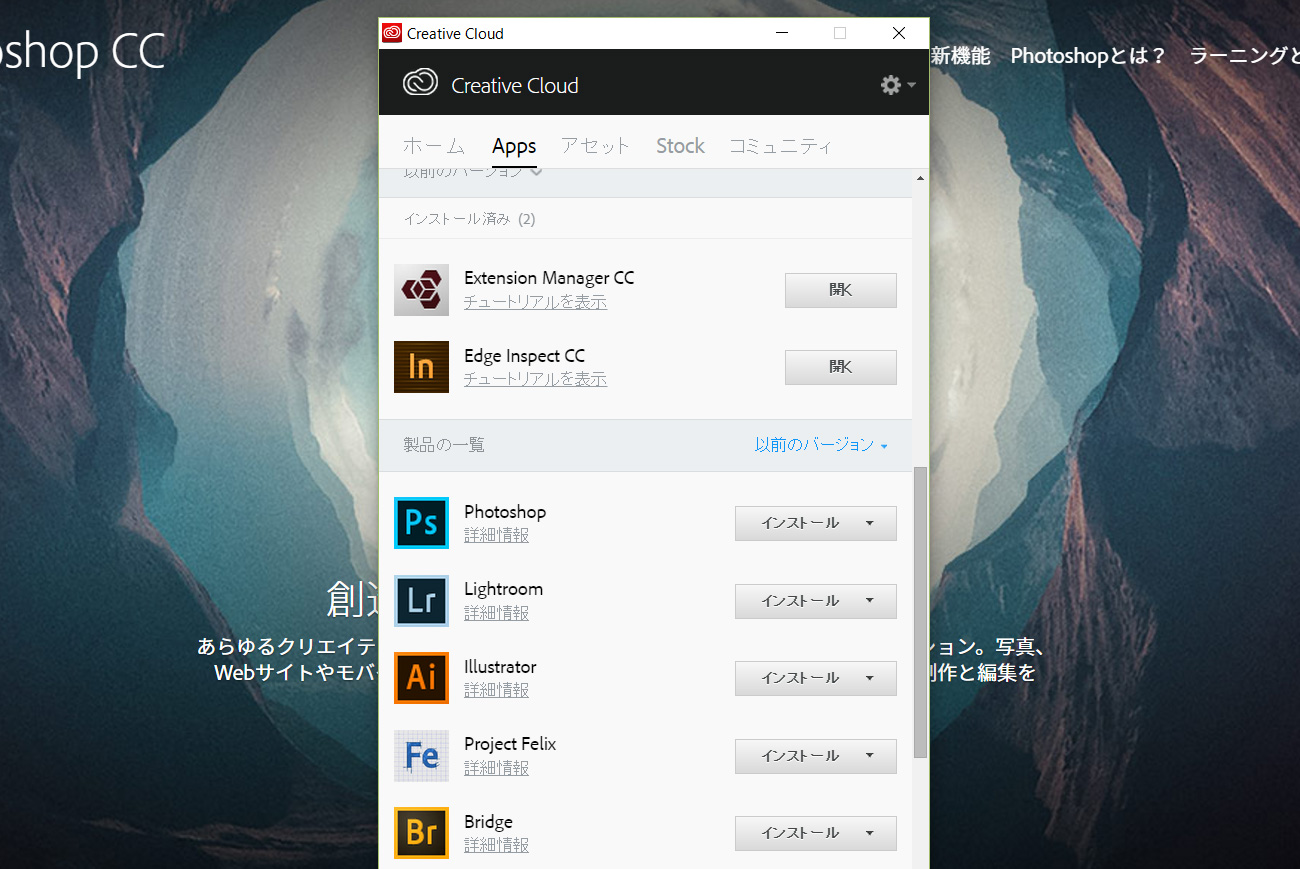The height and width of the screenshot is (869, 1300).
Task: Switch to the ホーム tab
Action: (434, 146)
